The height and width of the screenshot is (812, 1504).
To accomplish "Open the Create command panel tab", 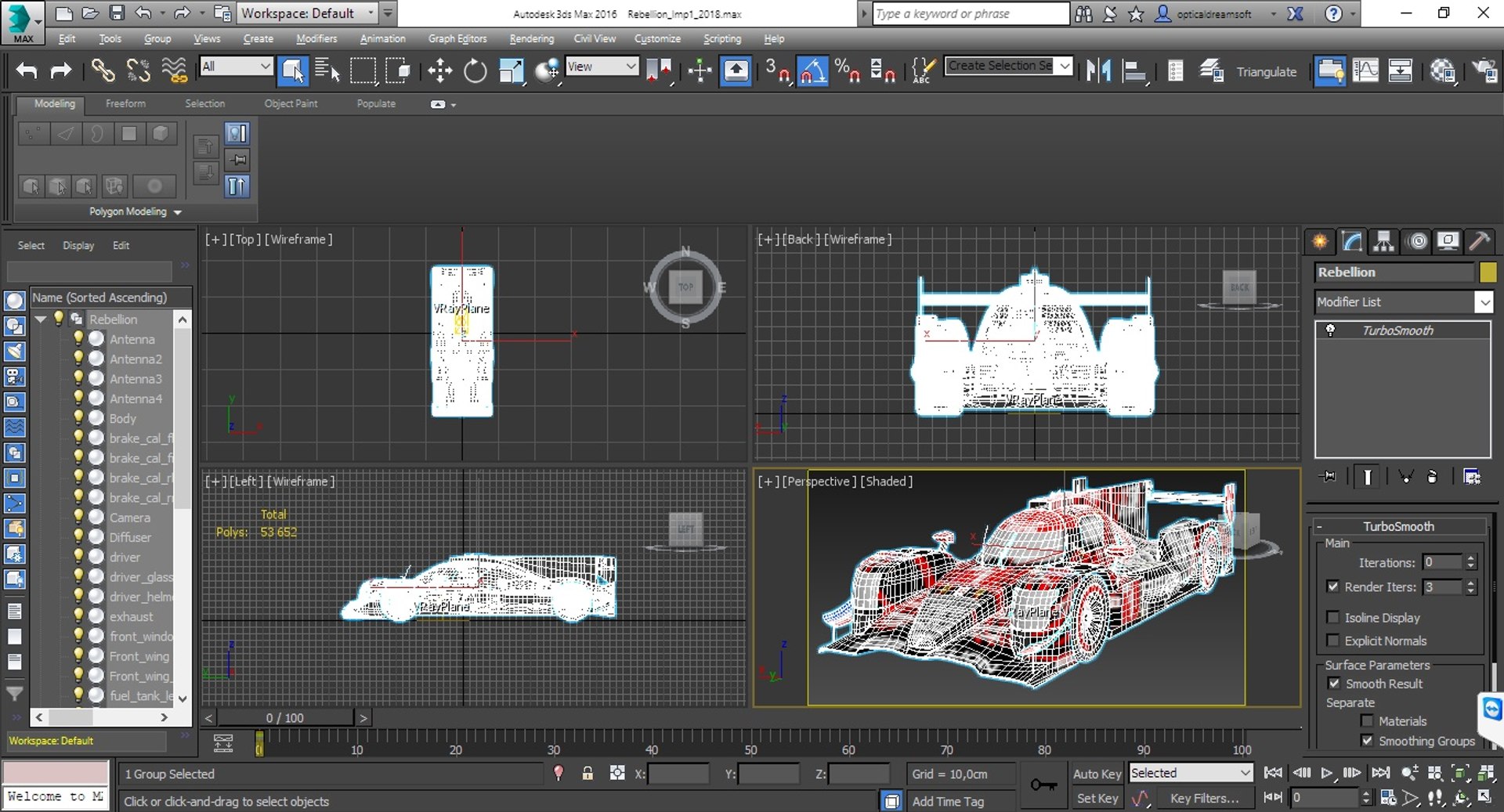I will tap(1320, 241).
